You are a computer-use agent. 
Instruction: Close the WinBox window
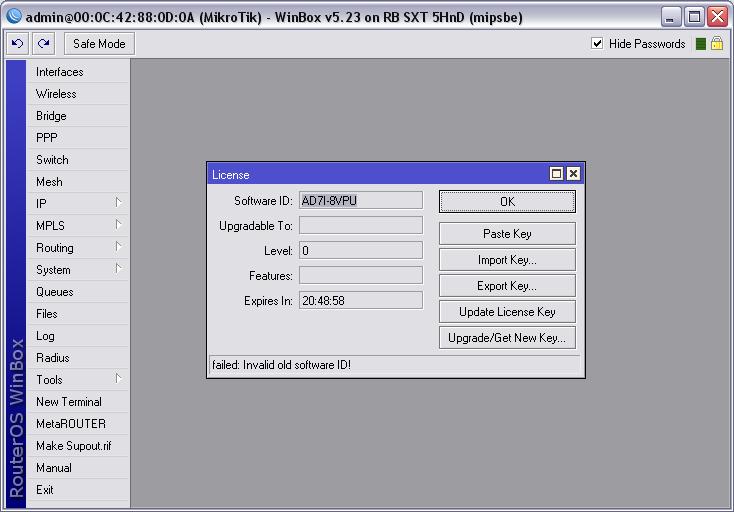click(718, 17)
